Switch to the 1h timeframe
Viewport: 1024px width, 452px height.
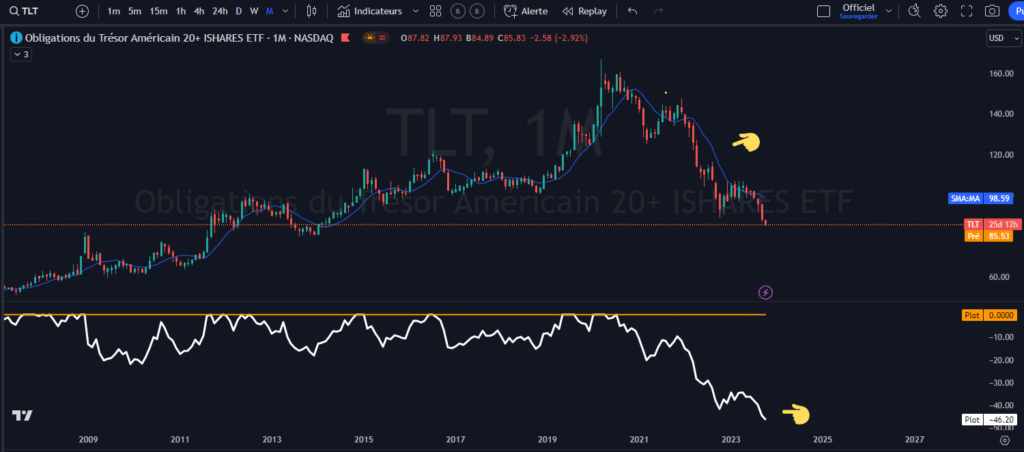181,11
